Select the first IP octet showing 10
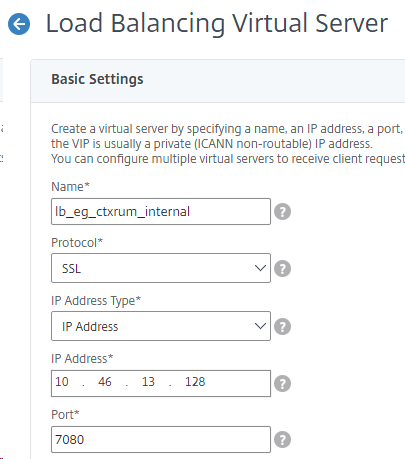405x459 pixels. [62, 382]
